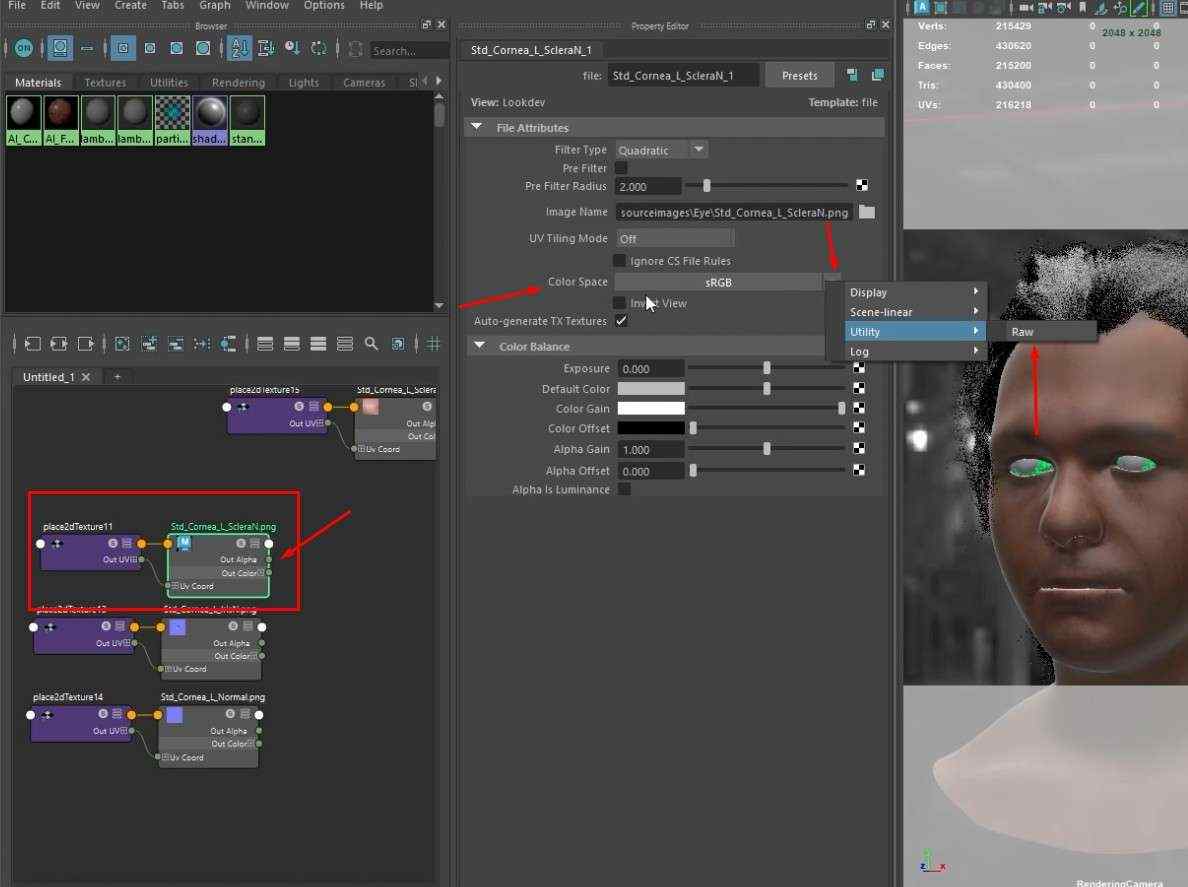Viewport: 1188px width, 887px height.
Task: Click in the Browser Search field
Action: coord(410,51)
